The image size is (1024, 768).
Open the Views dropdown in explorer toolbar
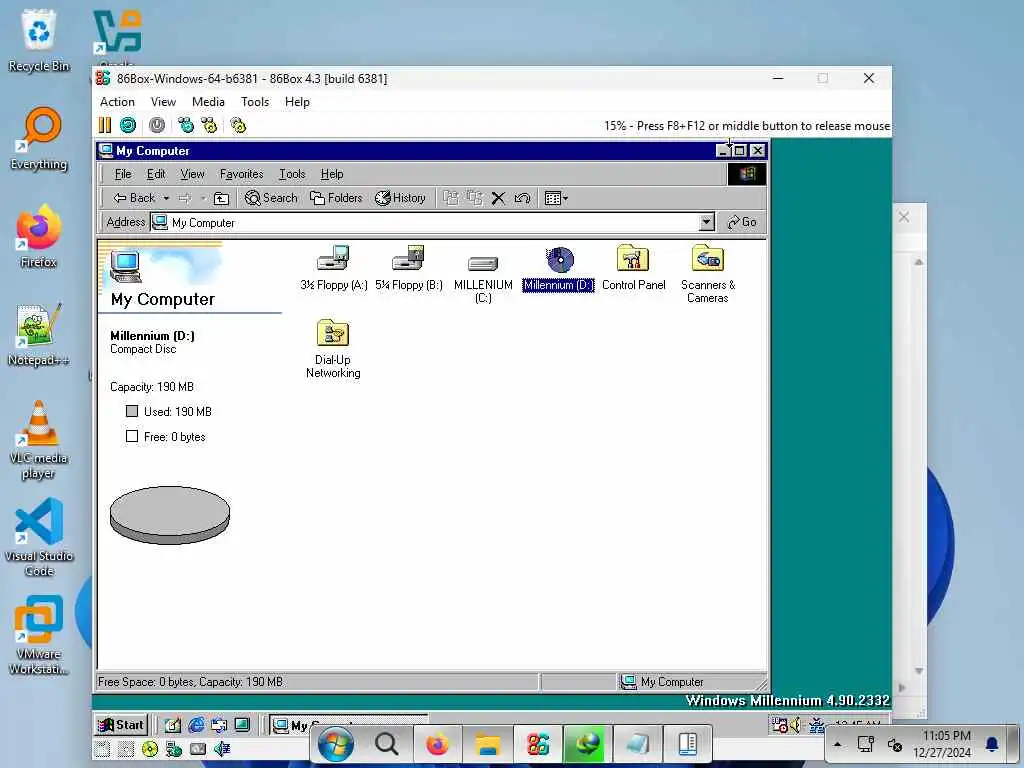click(x=556, y=198)
